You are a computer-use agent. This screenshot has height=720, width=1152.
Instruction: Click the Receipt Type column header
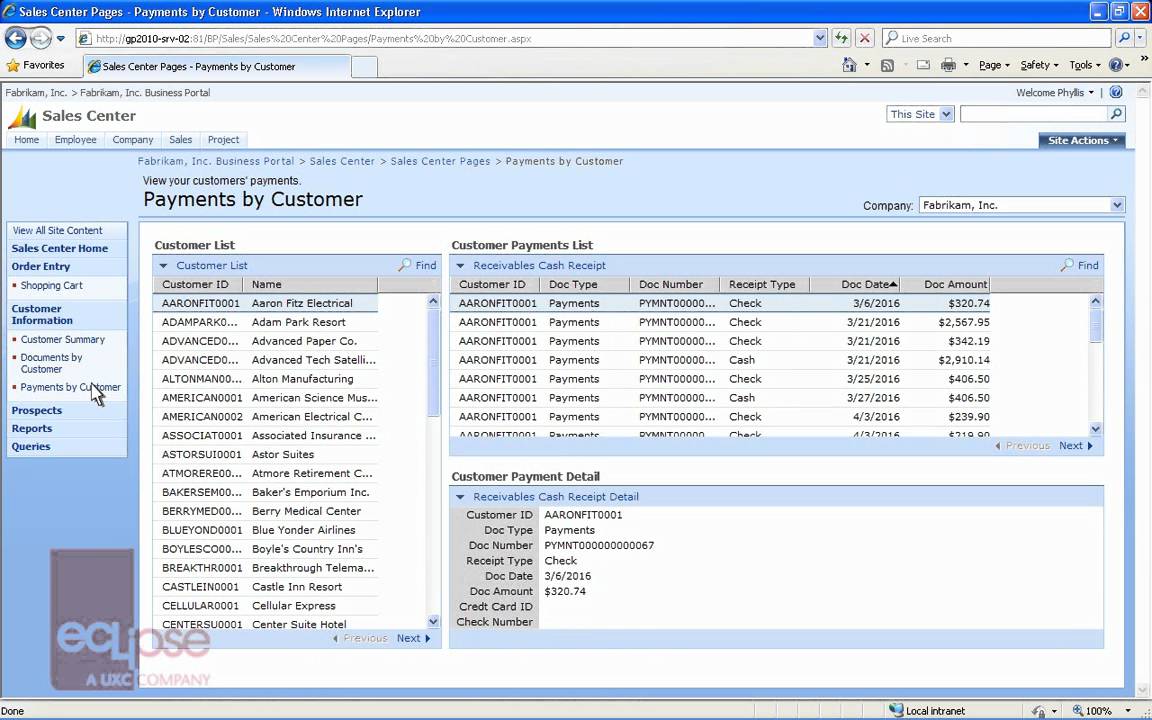[762, 284]
